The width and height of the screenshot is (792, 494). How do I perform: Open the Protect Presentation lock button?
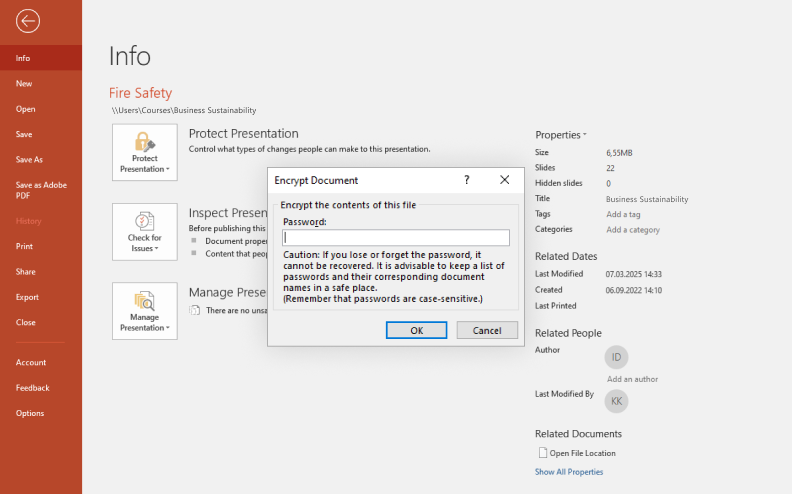[x=145, y=153]
